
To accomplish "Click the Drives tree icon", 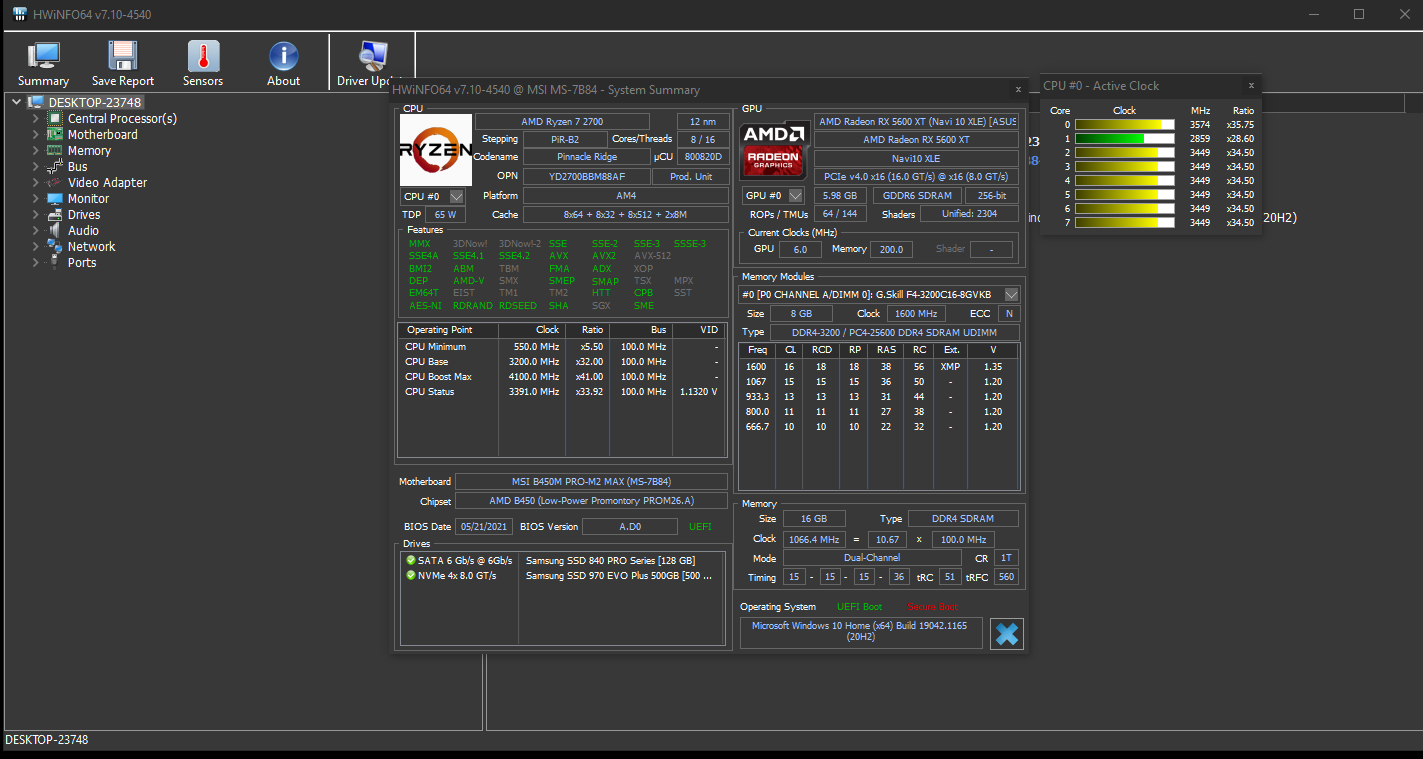I will [57, 214].
